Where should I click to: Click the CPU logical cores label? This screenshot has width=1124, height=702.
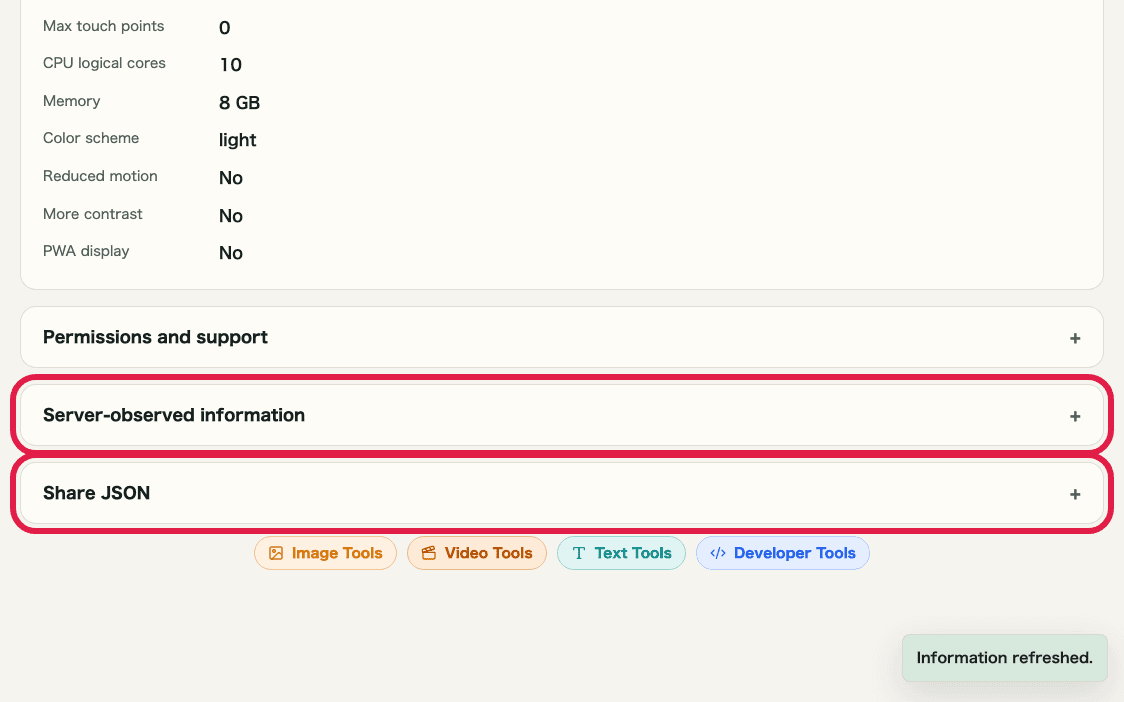click(104, 63)
